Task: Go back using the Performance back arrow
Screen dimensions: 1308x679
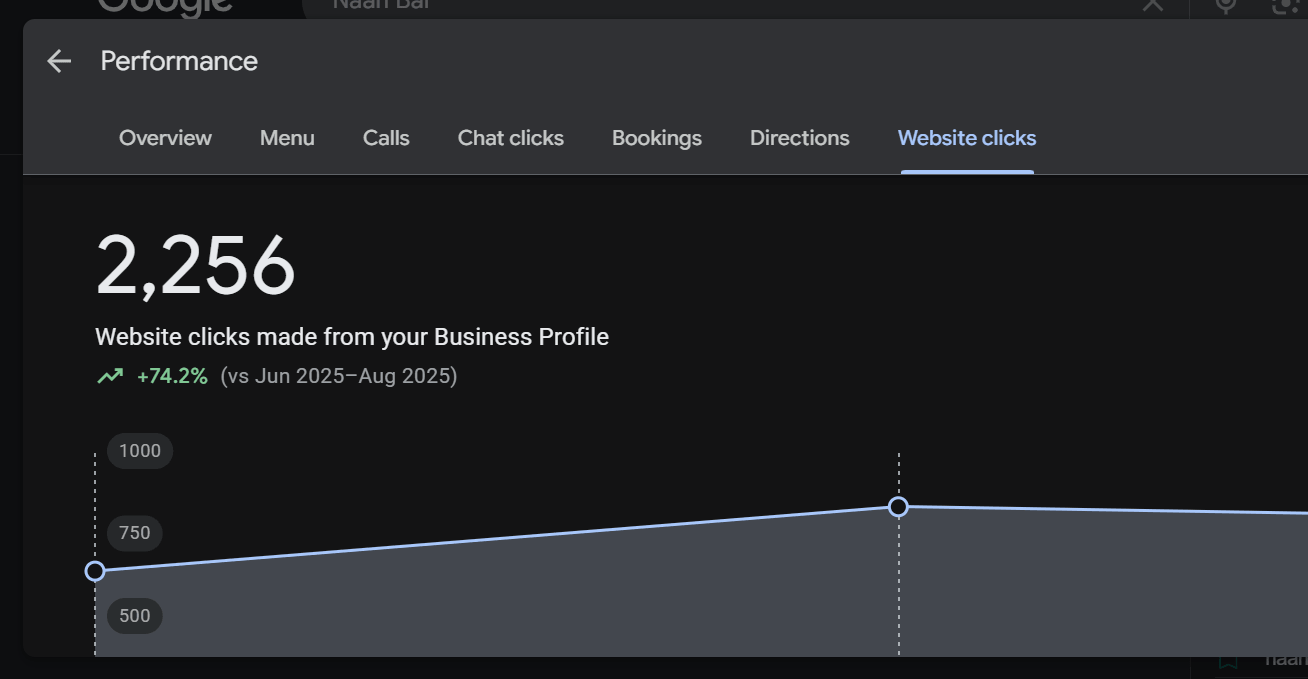Action: click(59, 61)
